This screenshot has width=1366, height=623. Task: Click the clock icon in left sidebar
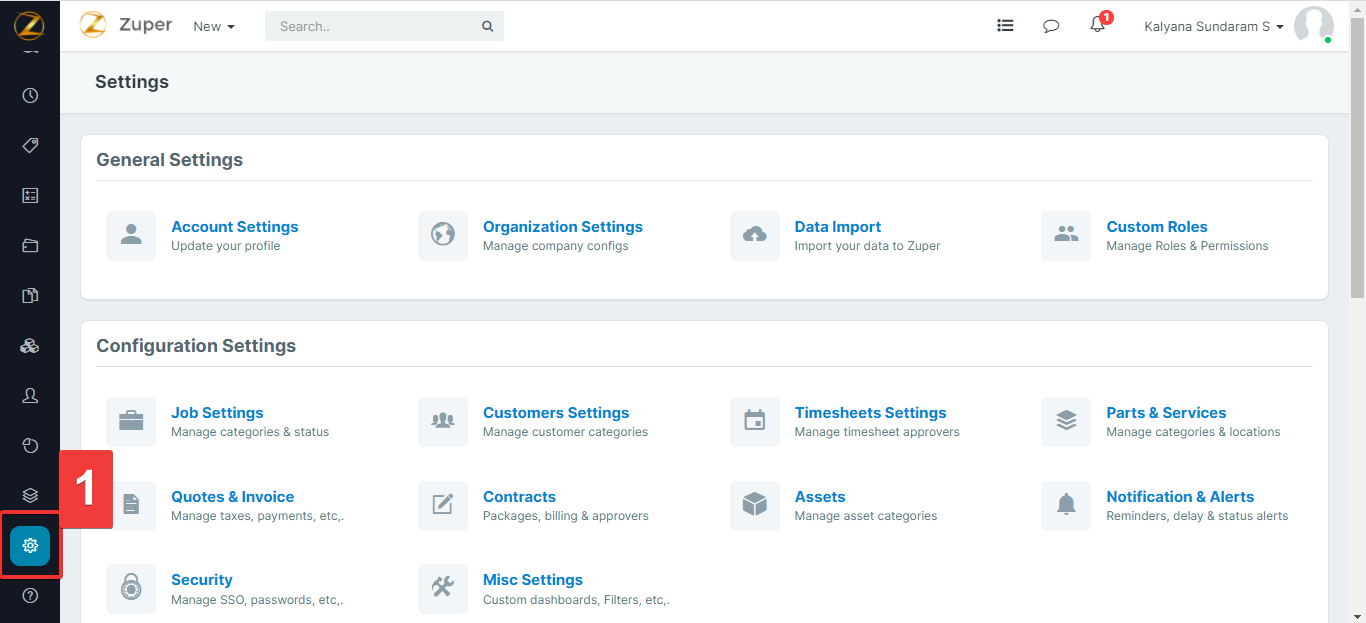pyautogui.click(x=30, y=96)
